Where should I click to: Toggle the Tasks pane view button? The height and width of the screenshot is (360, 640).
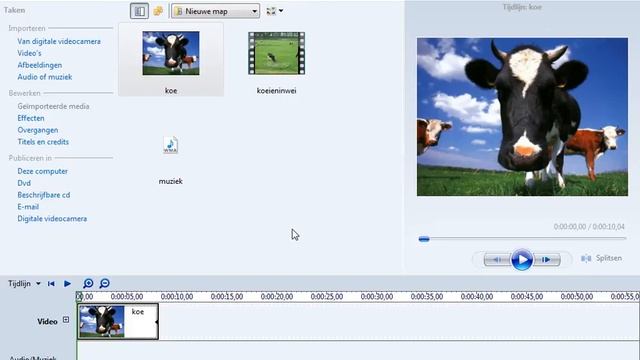coord(139,11)
